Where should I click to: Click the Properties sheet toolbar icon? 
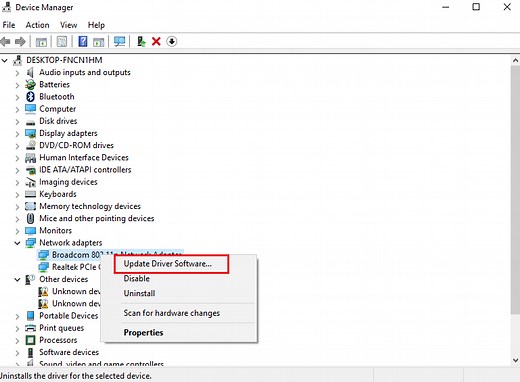[62, 42]
